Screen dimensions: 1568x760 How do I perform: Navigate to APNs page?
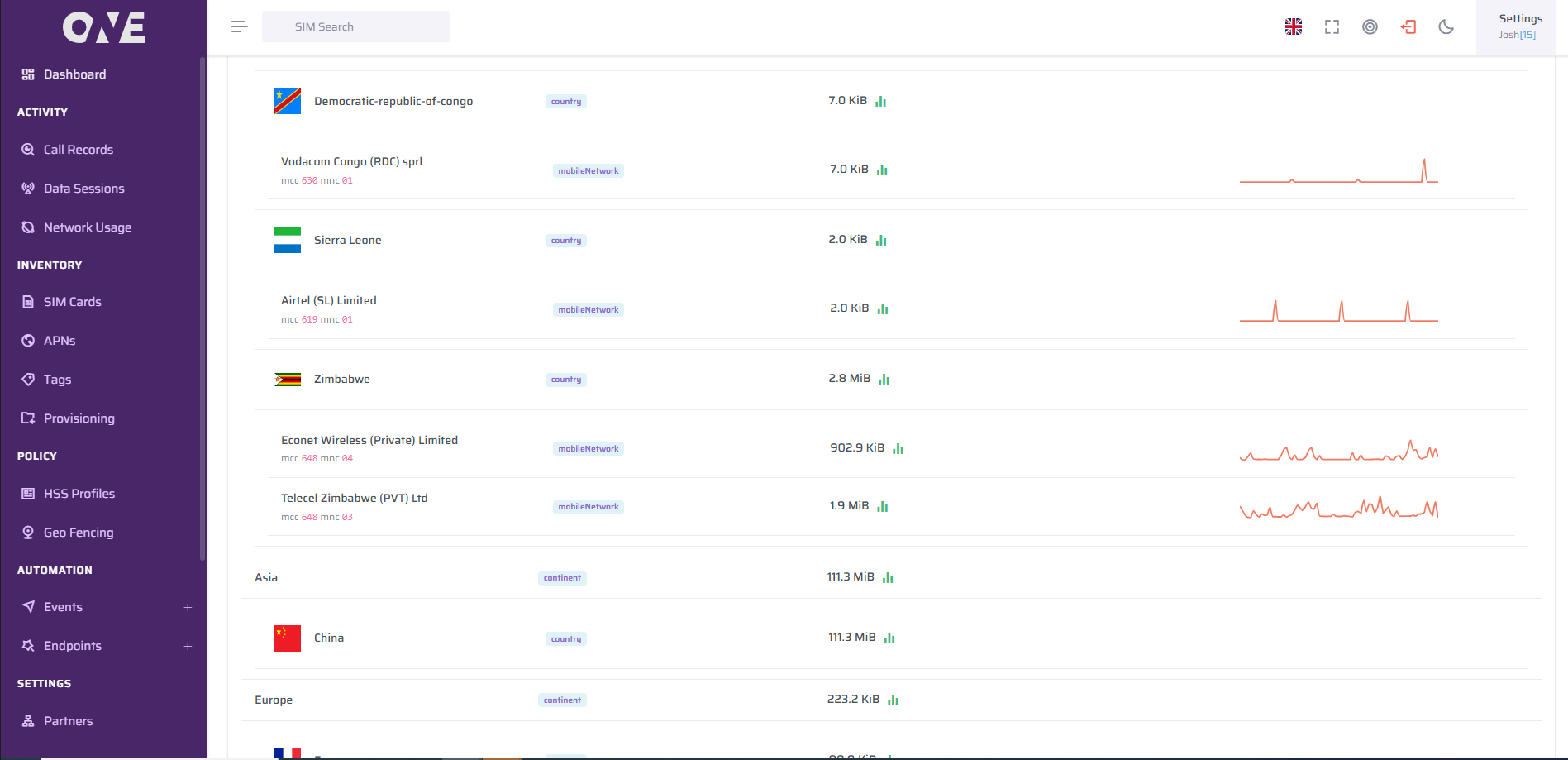pos(60,341)
